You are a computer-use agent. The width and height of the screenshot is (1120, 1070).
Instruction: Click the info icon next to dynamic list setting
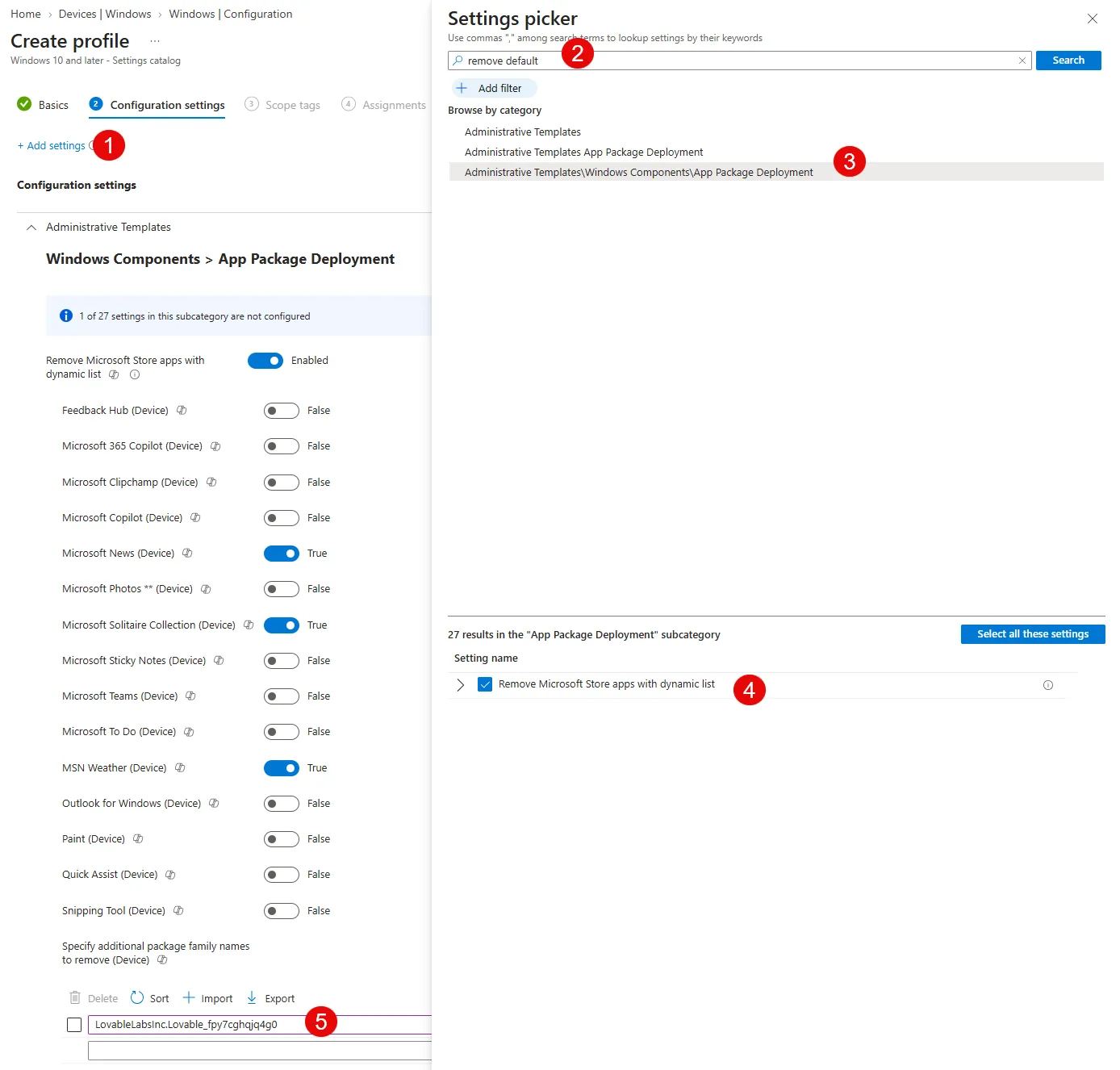(x=135, y=374)
